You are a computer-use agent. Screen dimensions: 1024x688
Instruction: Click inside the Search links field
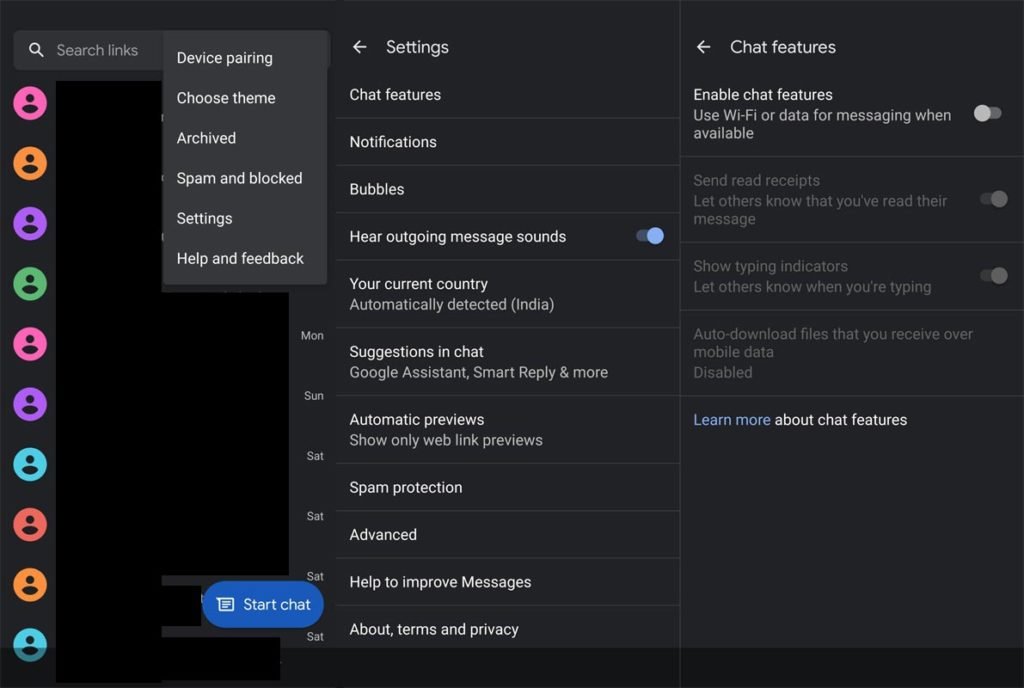(x=98, y=50)
